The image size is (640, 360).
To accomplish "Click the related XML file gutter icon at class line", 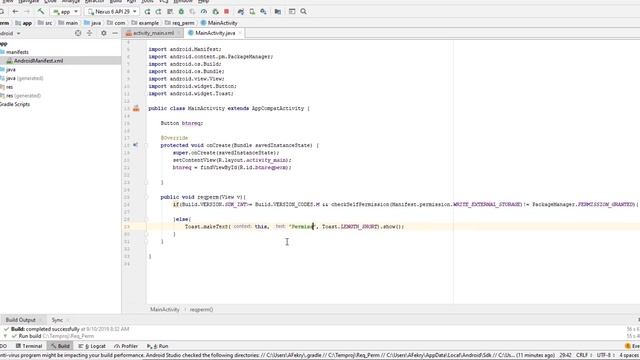I will point(136,108).
